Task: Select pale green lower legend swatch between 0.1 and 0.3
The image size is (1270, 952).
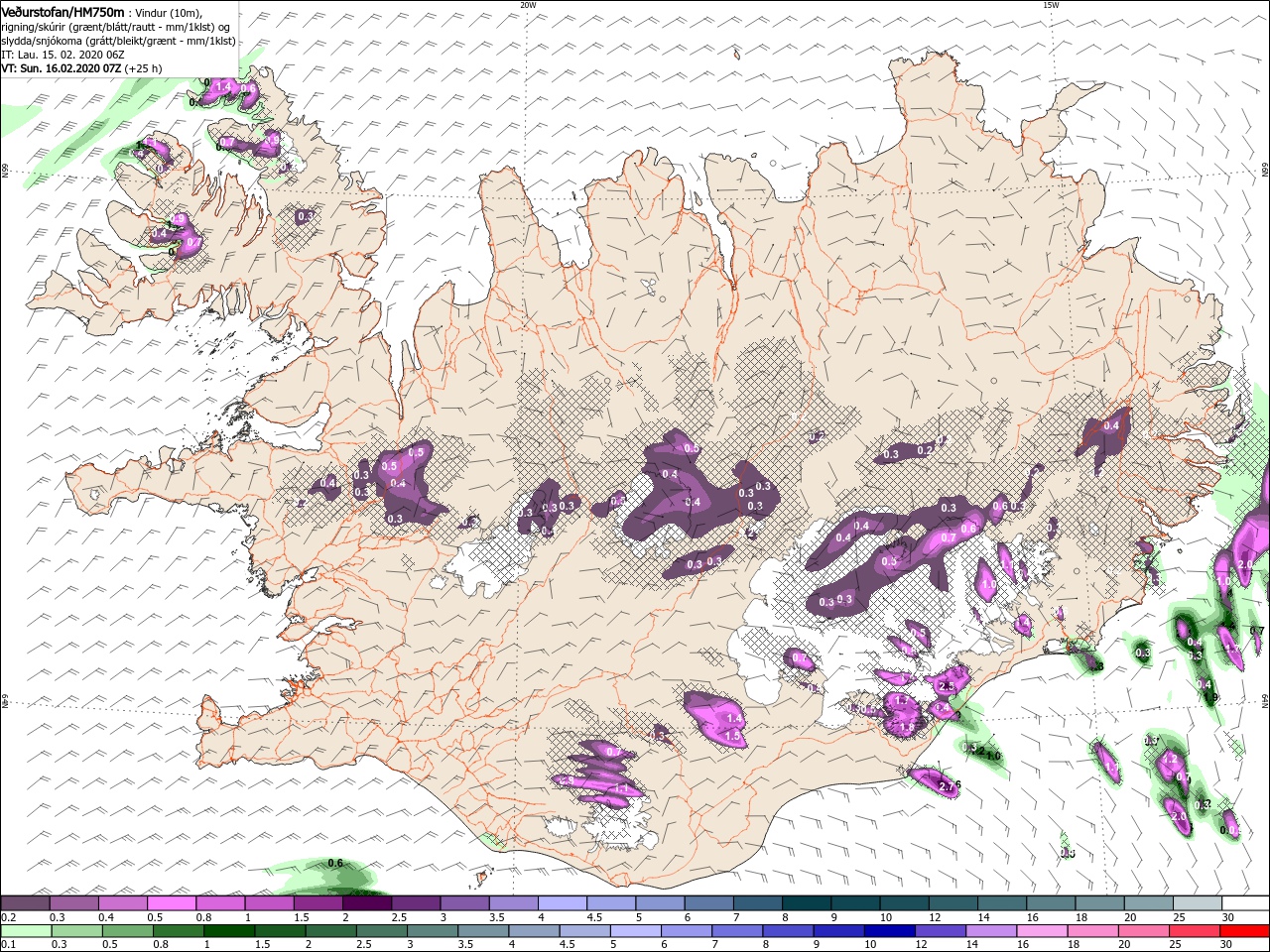Action: click(26, 931)
